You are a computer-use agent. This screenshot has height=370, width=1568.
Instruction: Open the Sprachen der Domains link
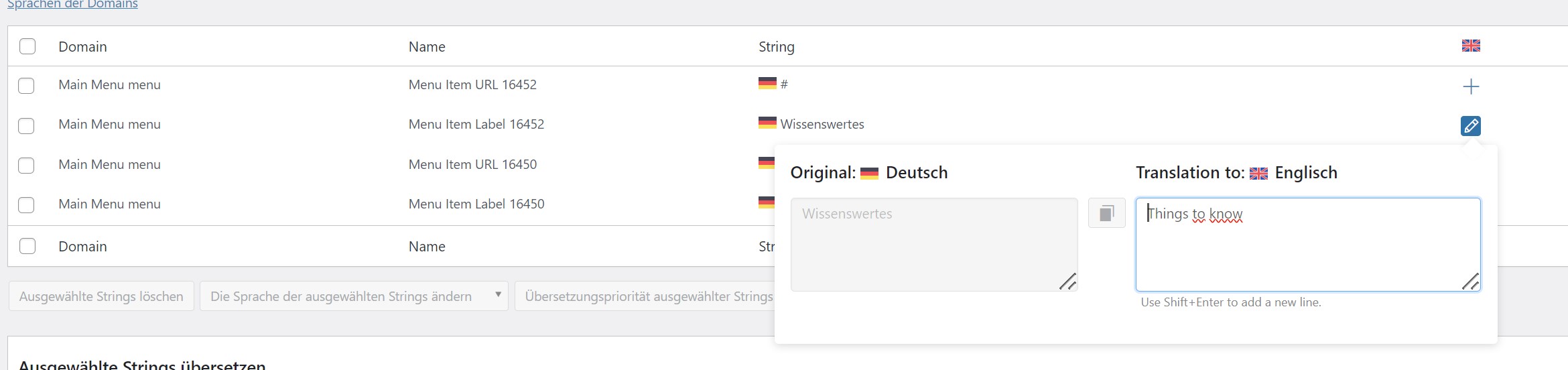tap(72, 5)
